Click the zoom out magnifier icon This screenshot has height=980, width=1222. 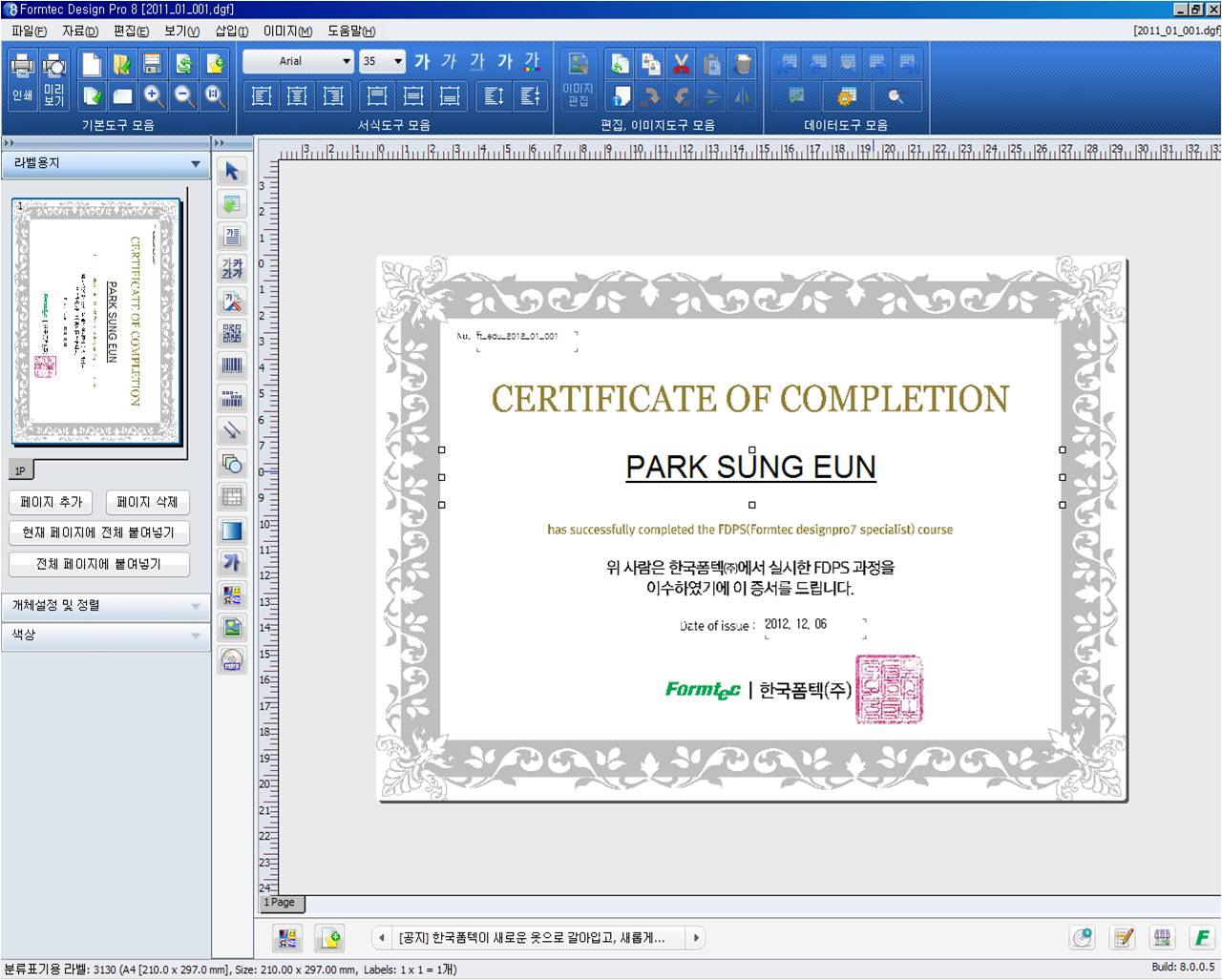coord(183,95)
